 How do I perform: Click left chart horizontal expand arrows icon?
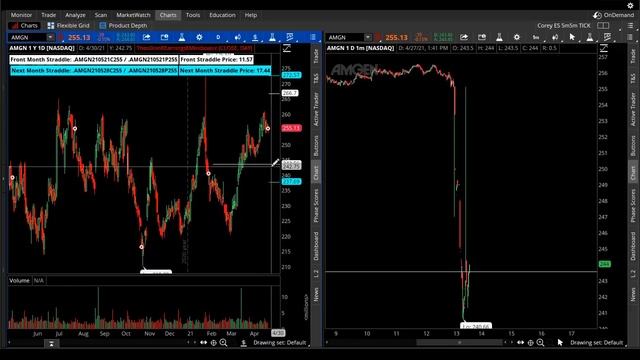[203, 343]
